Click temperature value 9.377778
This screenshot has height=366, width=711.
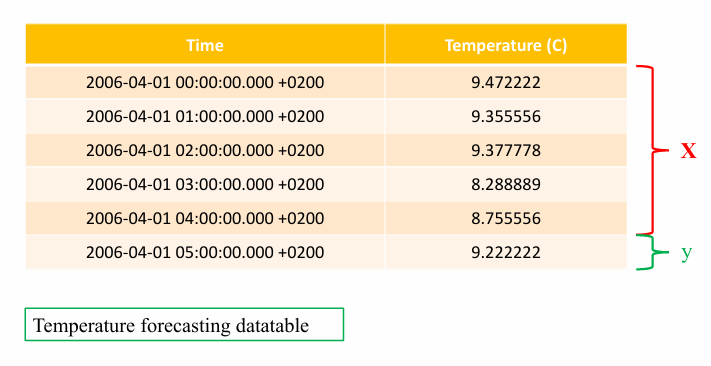tap(506, 150)
